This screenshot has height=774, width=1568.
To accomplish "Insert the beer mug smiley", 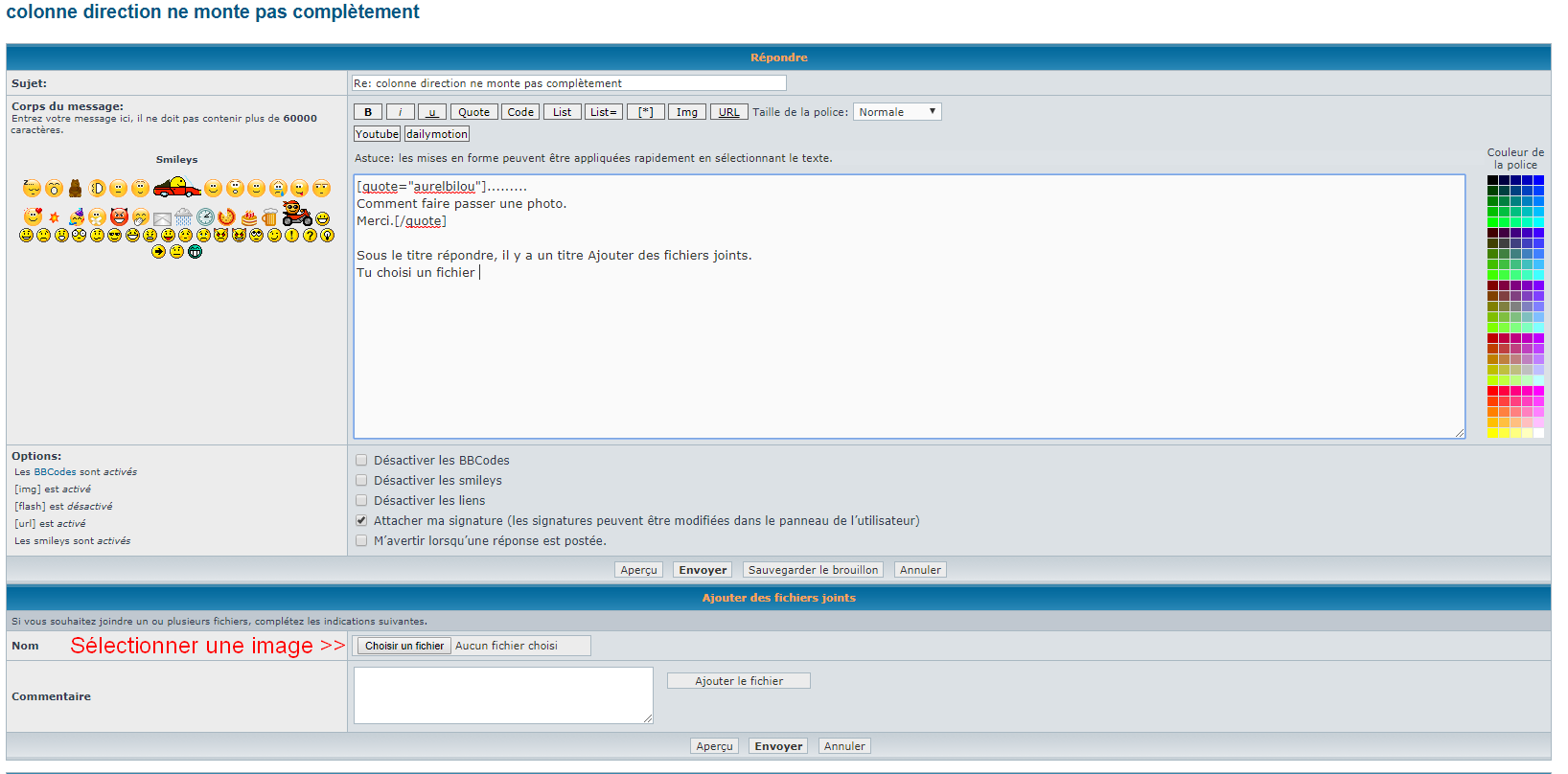I will (269, 217).
